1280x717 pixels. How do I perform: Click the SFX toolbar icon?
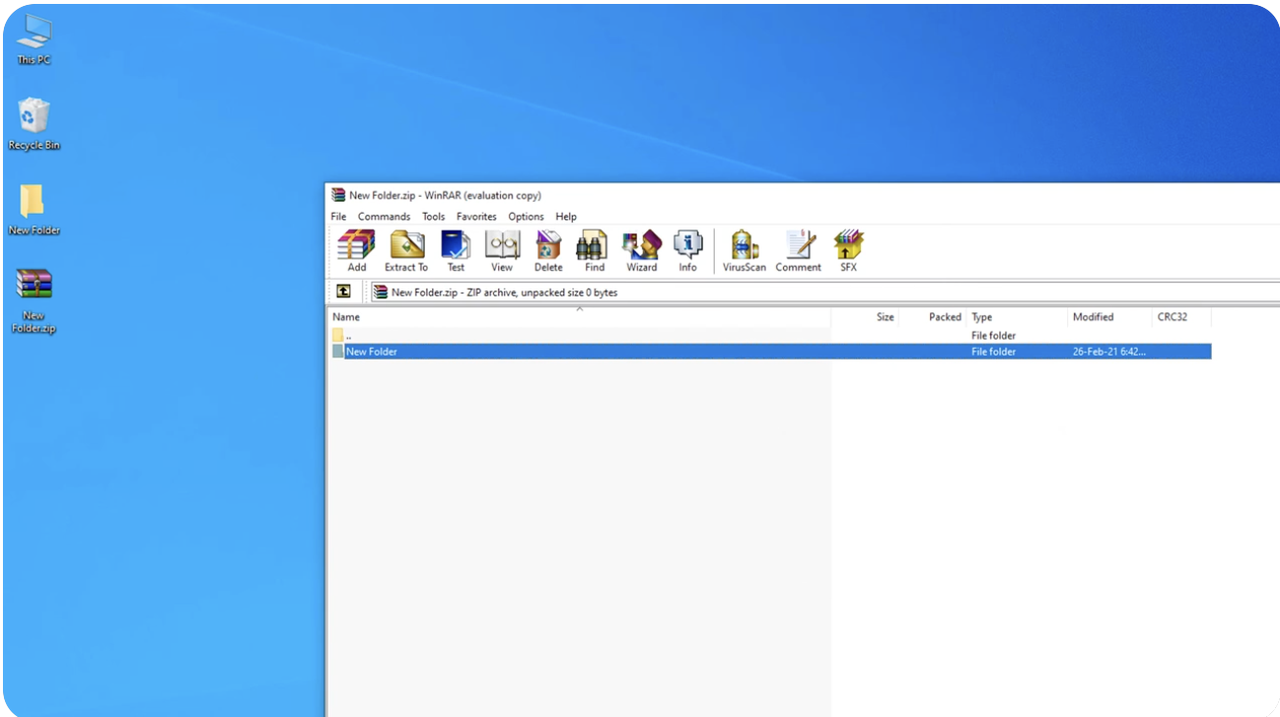[848, 250]
